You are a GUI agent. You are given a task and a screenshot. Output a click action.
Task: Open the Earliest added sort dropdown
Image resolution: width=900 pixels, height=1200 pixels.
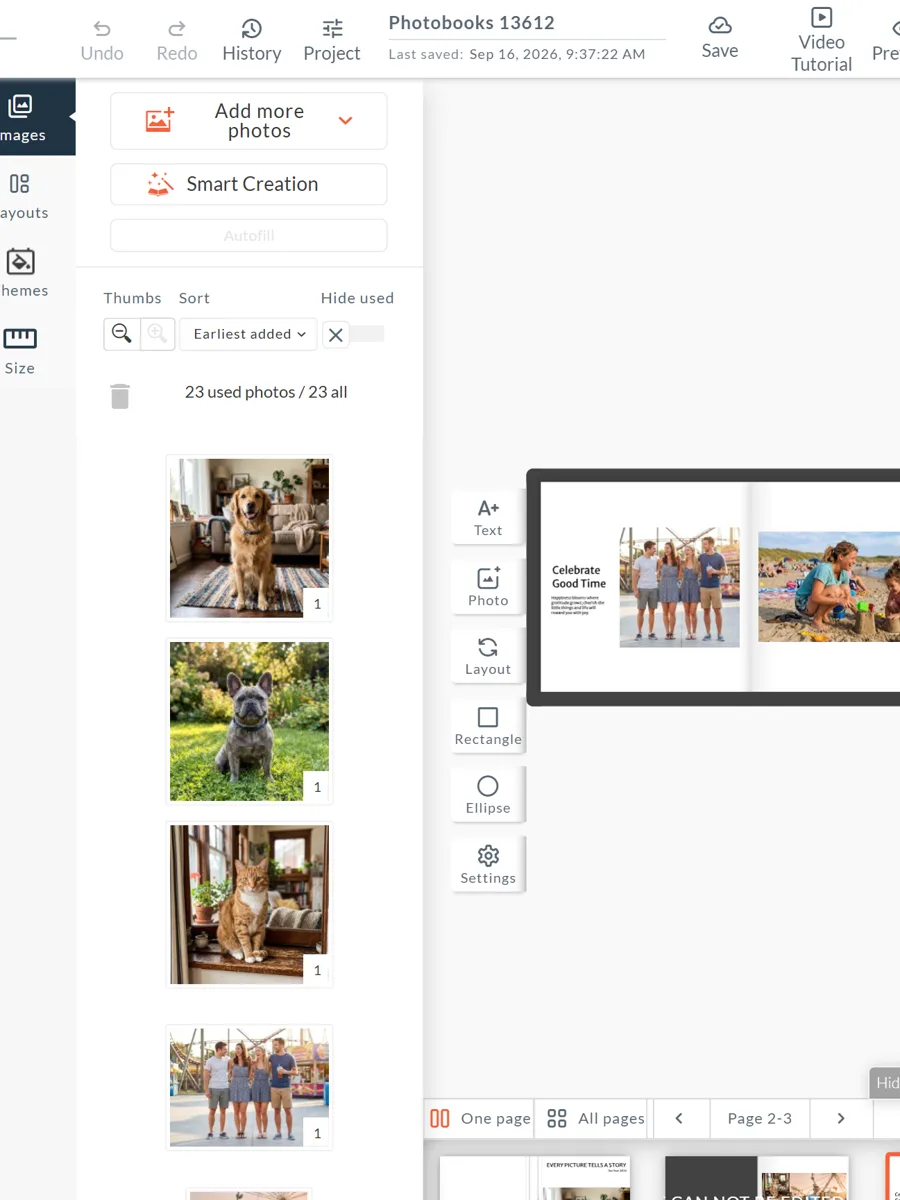click(249, 334)
